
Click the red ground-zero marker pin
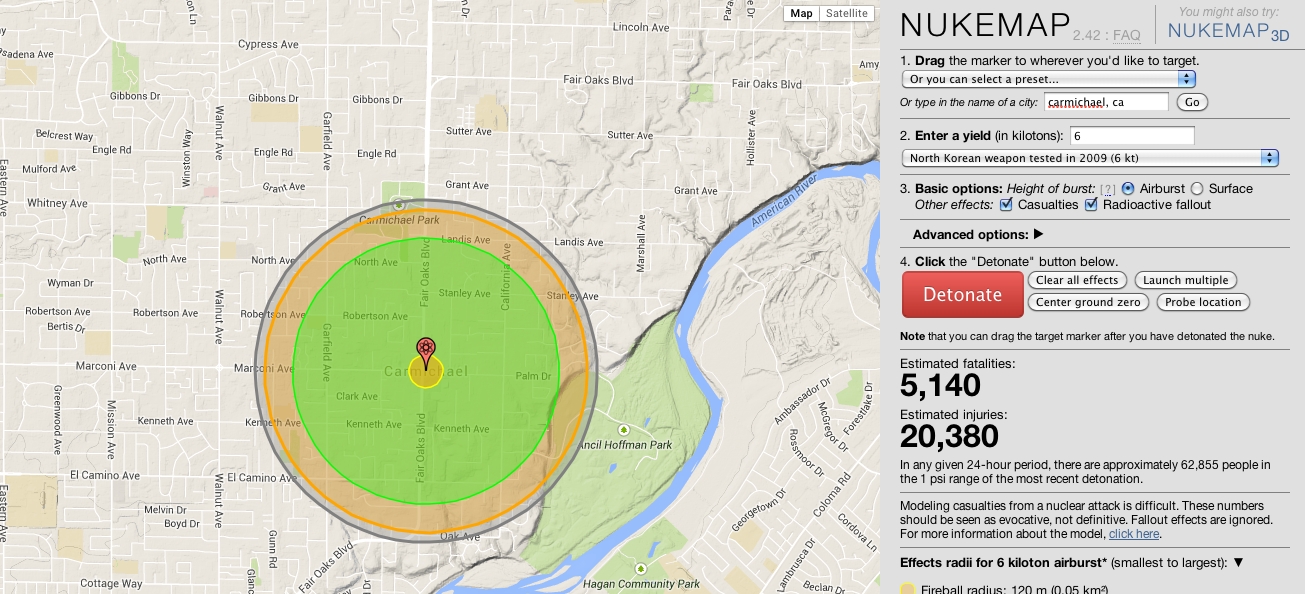(426, 352)
